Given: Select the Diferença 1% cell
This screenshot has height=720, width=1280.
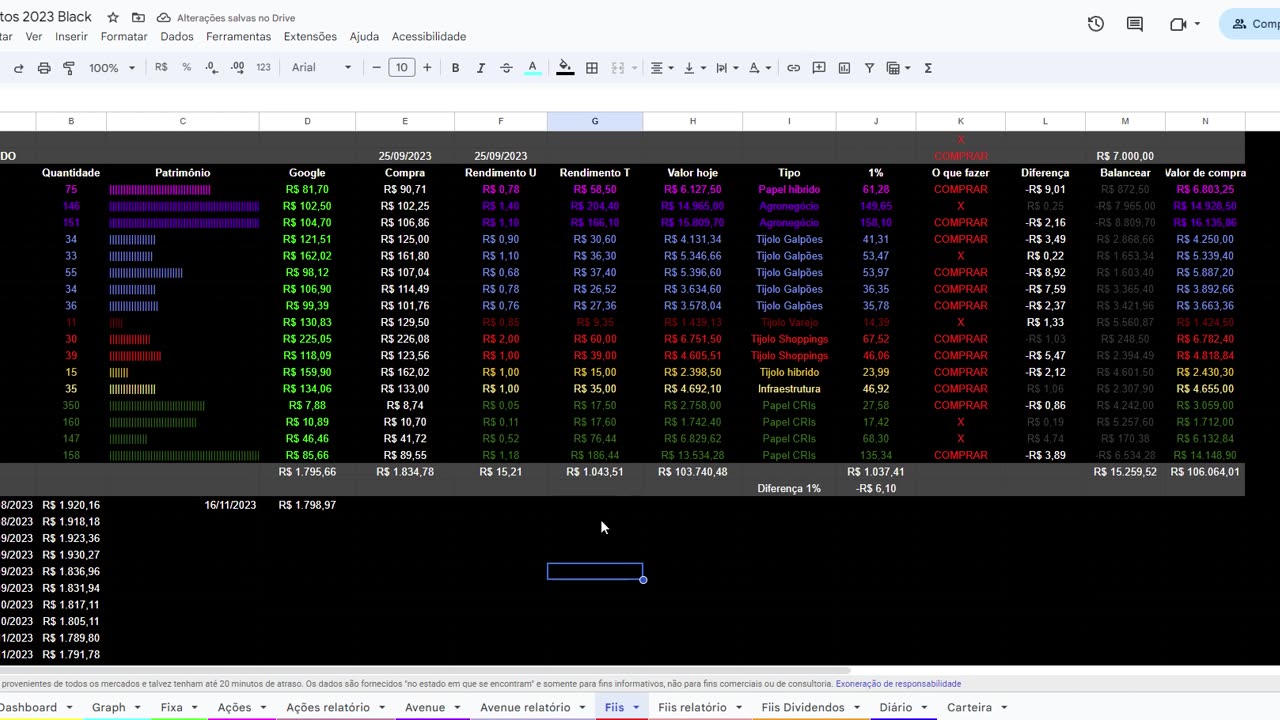Looking at the screenshot, I should [x=789, y=489].
